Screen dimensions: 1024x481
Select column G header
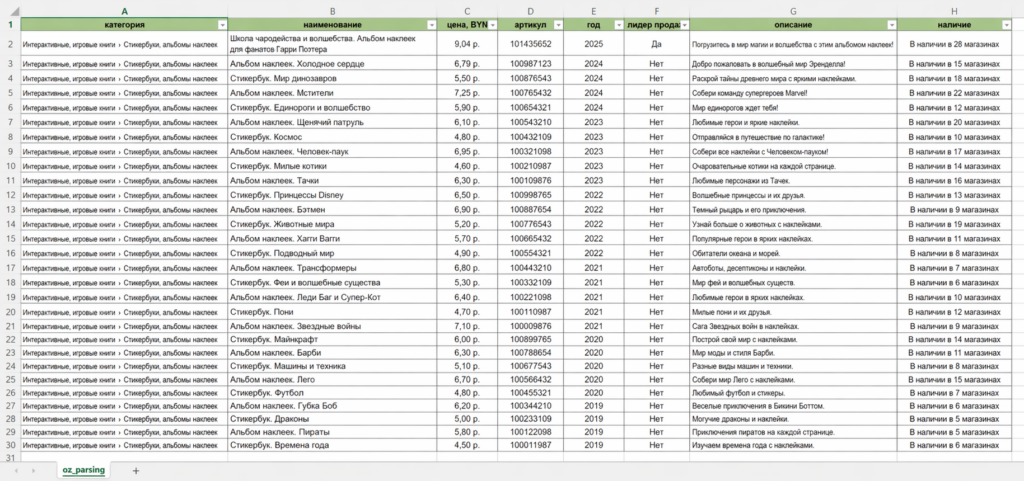793,11
